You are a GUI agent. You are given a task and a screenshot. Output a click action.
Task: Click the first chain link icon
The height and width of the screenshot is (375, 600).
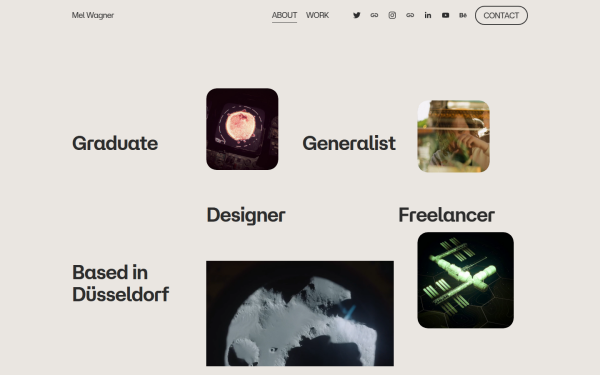click(x=374, y=15)
